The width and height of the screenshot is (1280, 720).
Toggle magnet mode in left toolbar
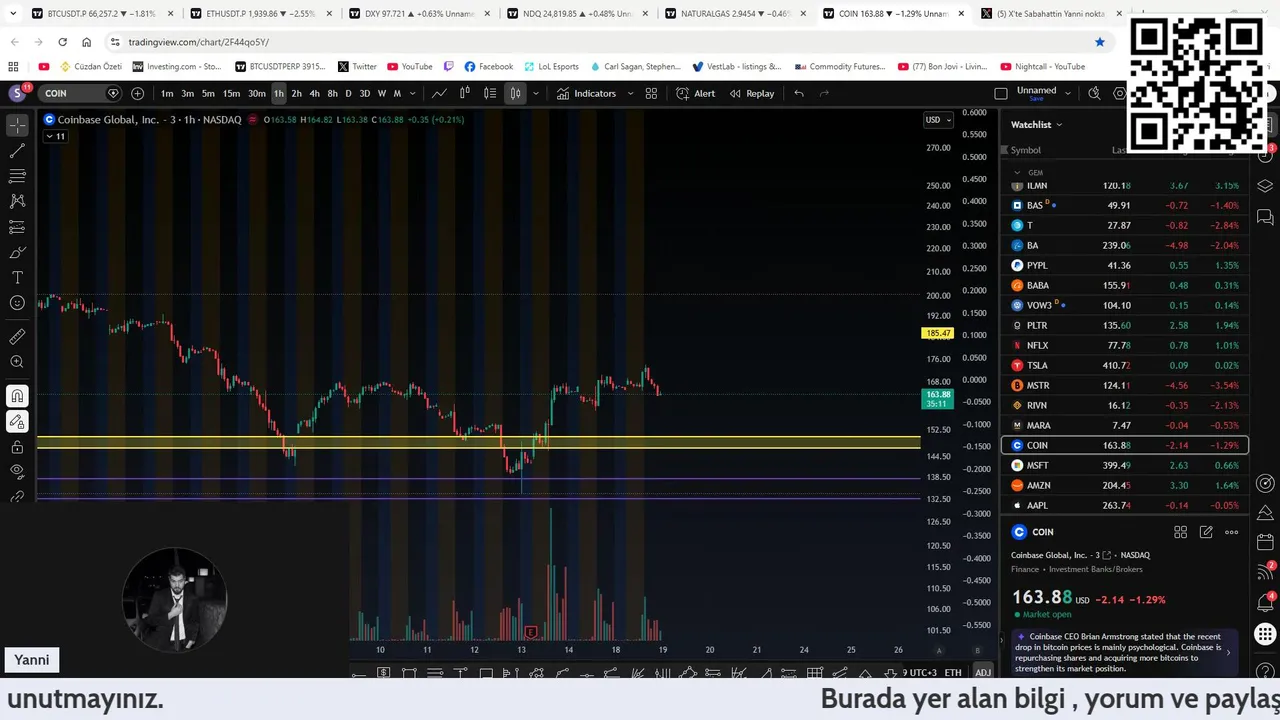17,396
